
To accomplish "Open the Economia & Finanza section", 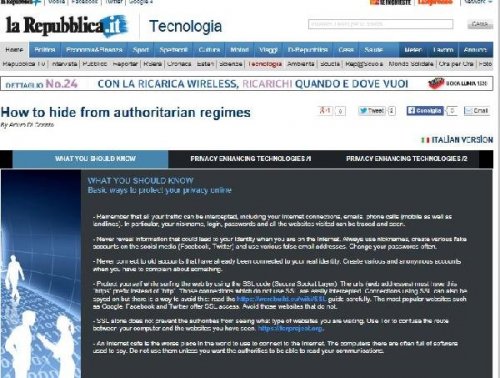I will coord(94,50).
